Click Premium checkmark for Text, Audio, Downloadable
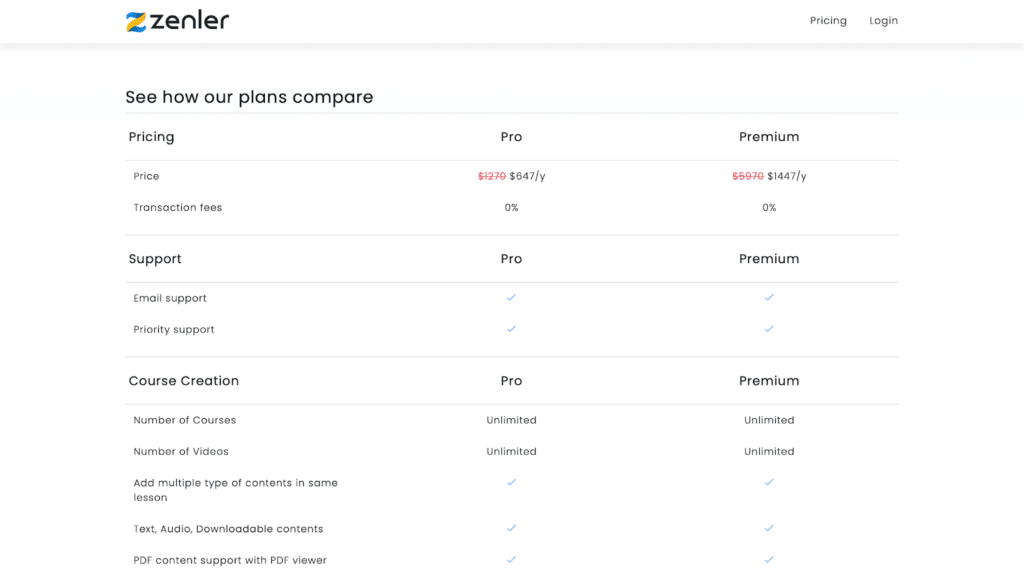 tap(769, 528)
